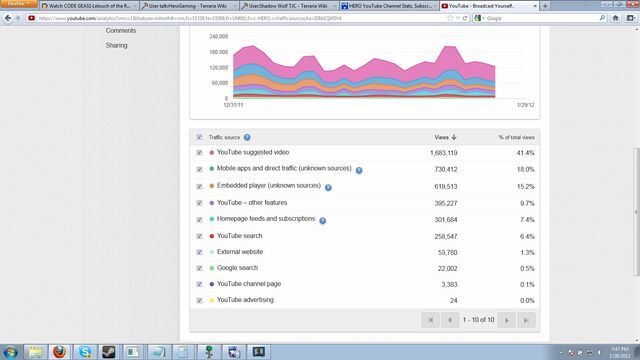Go to next page of table
This screenshot has width=640, height=360.
point(507,320)
